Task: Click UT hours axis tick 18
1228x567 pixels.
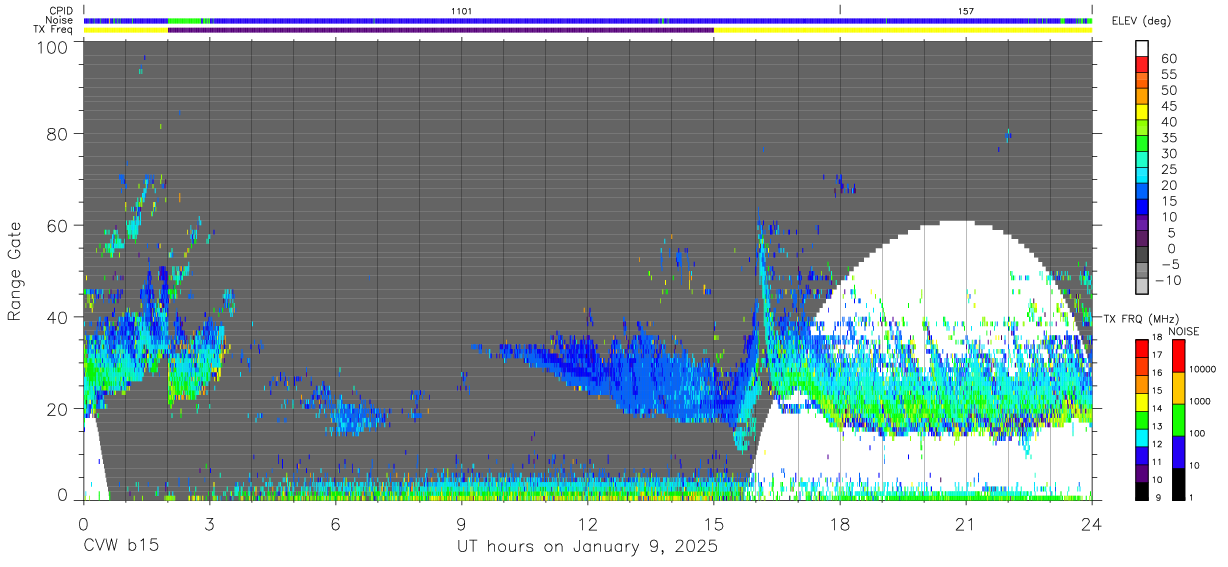Action: [840, 523]
